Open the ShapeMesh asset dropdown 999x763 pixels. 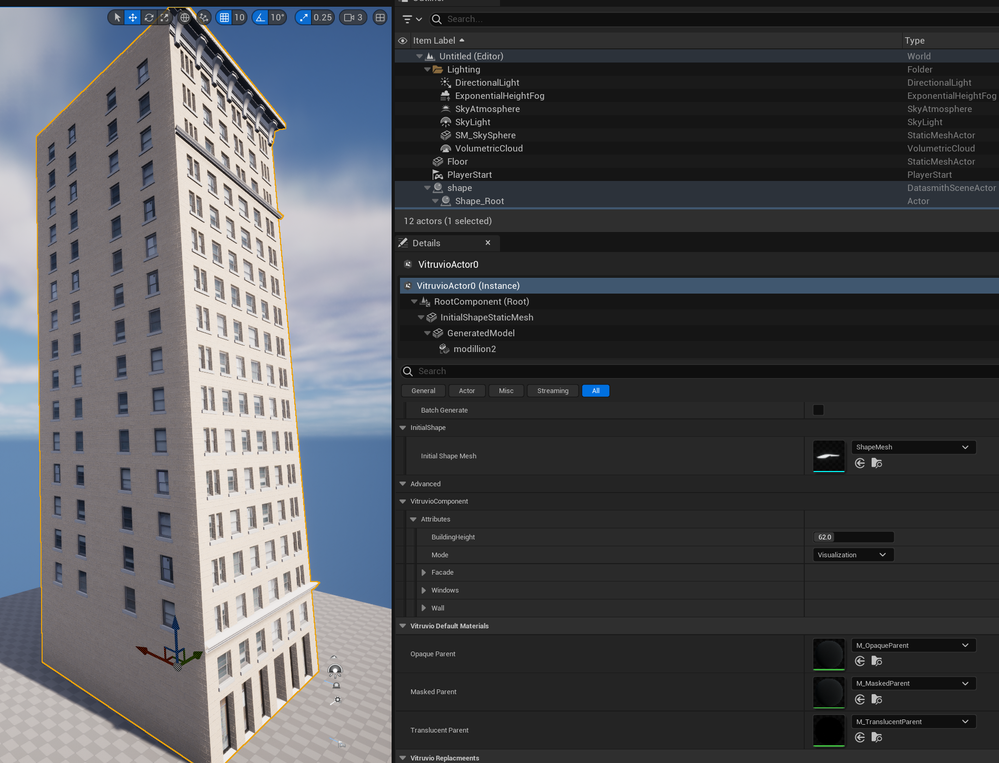click(x=913, y=447)
